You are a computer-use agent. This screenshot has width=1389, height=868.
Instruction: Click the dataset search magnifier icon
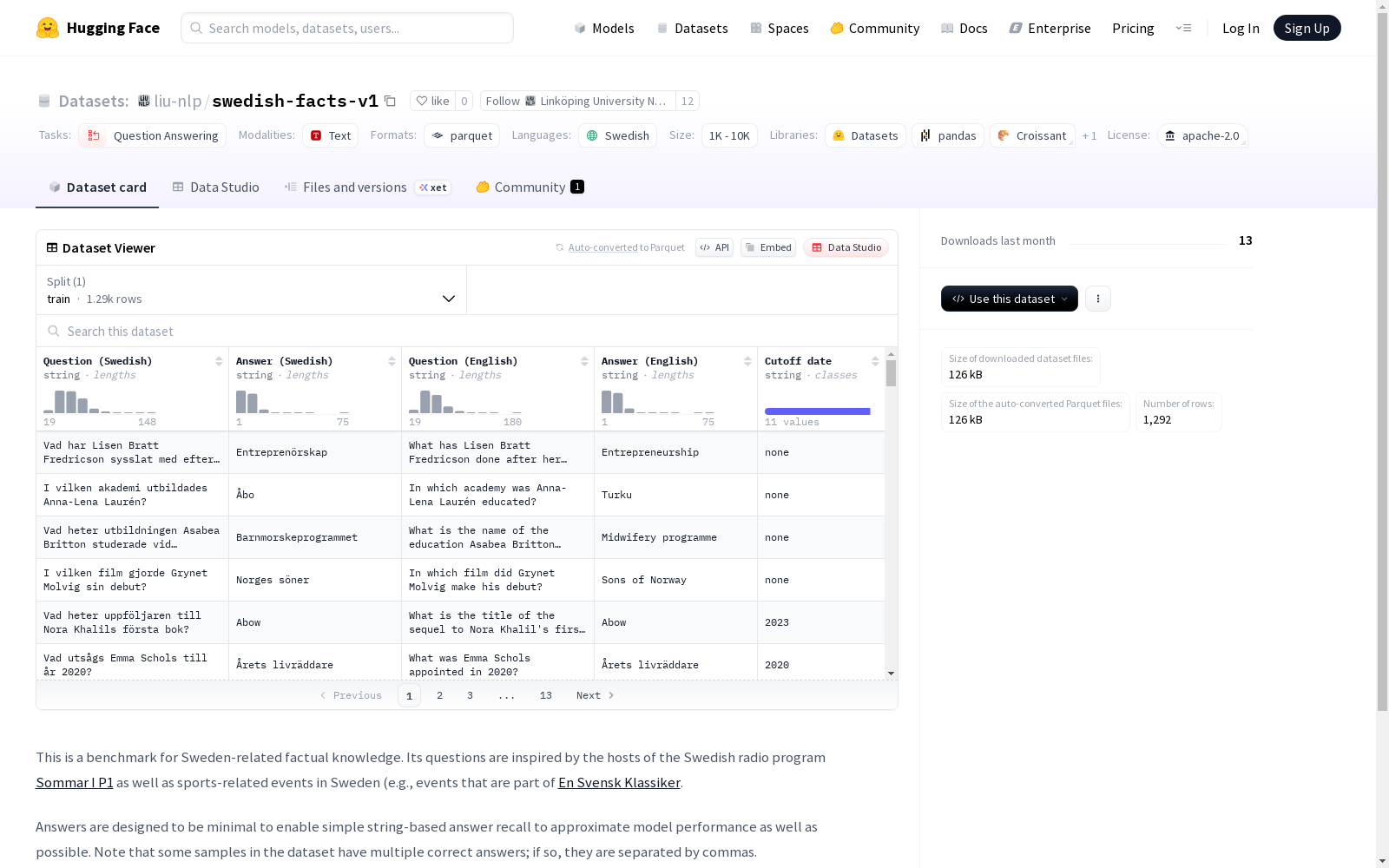(x=54, y=331)
